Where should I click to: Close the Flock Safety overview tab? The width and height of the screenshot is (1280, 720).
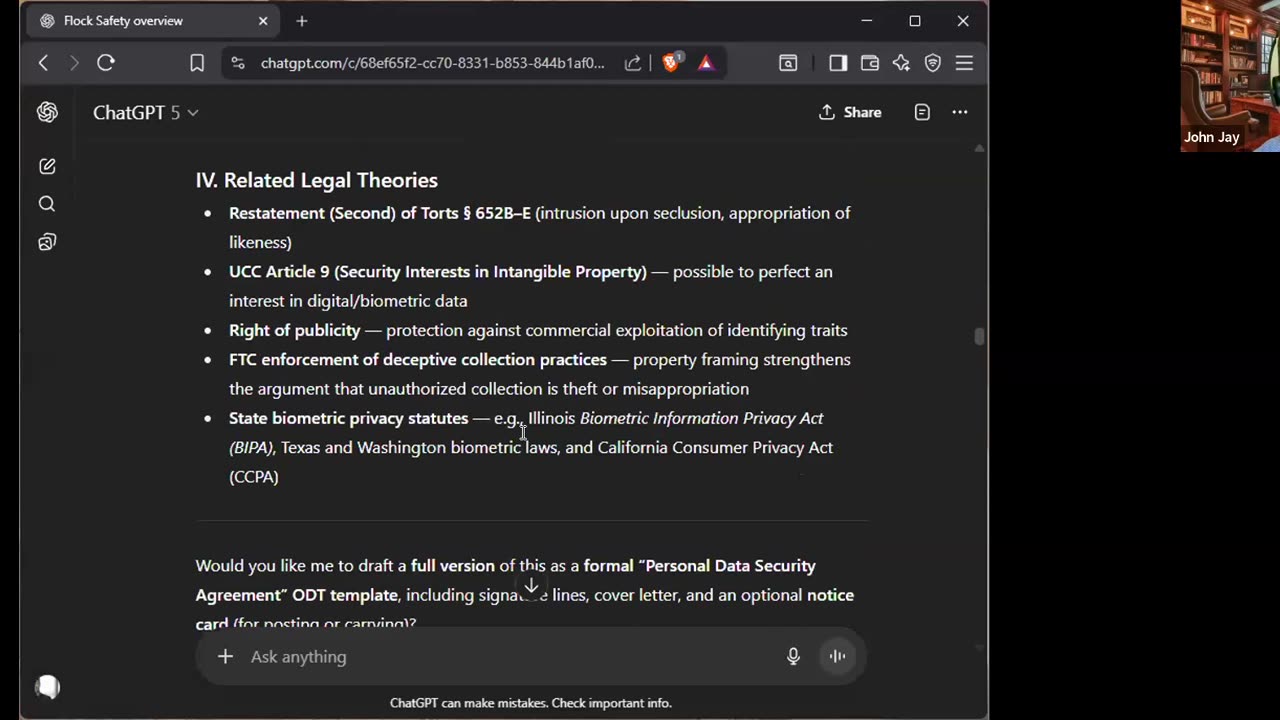coord(263,21)
